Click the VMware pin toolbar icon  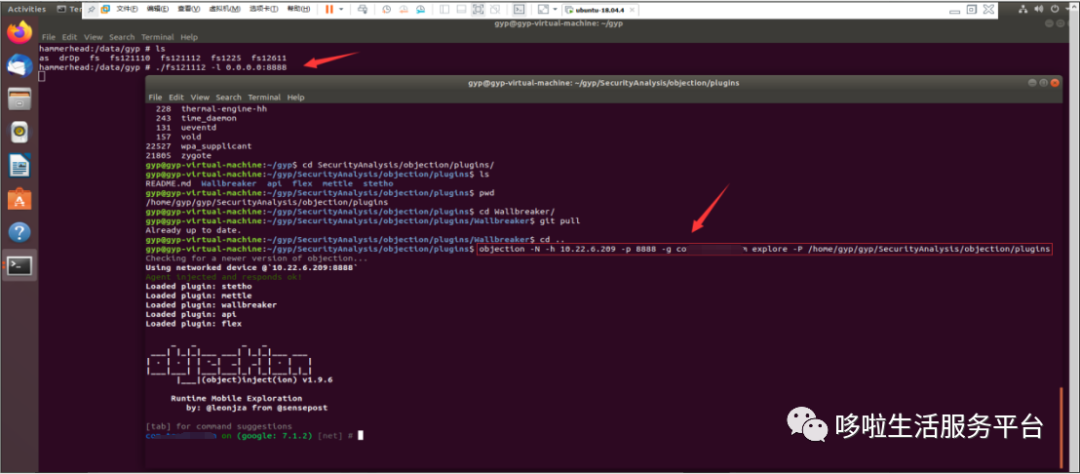[91, 10]
